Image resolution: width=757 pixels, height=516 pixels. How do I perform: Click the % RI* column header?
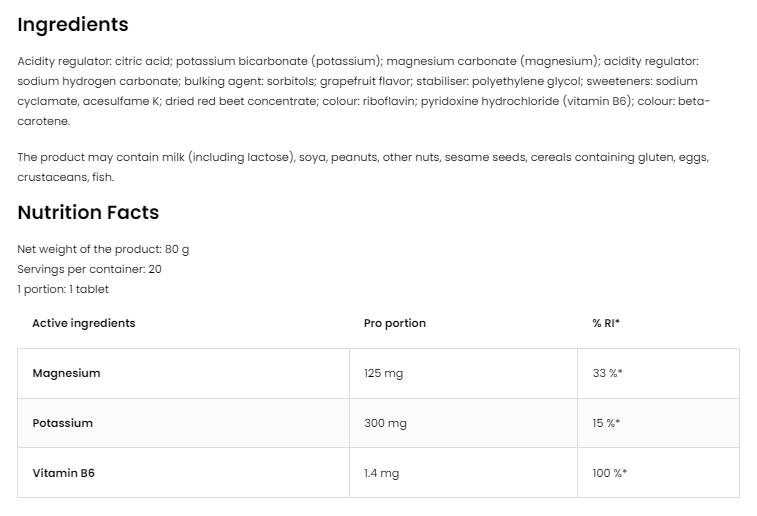pos(606,323)
